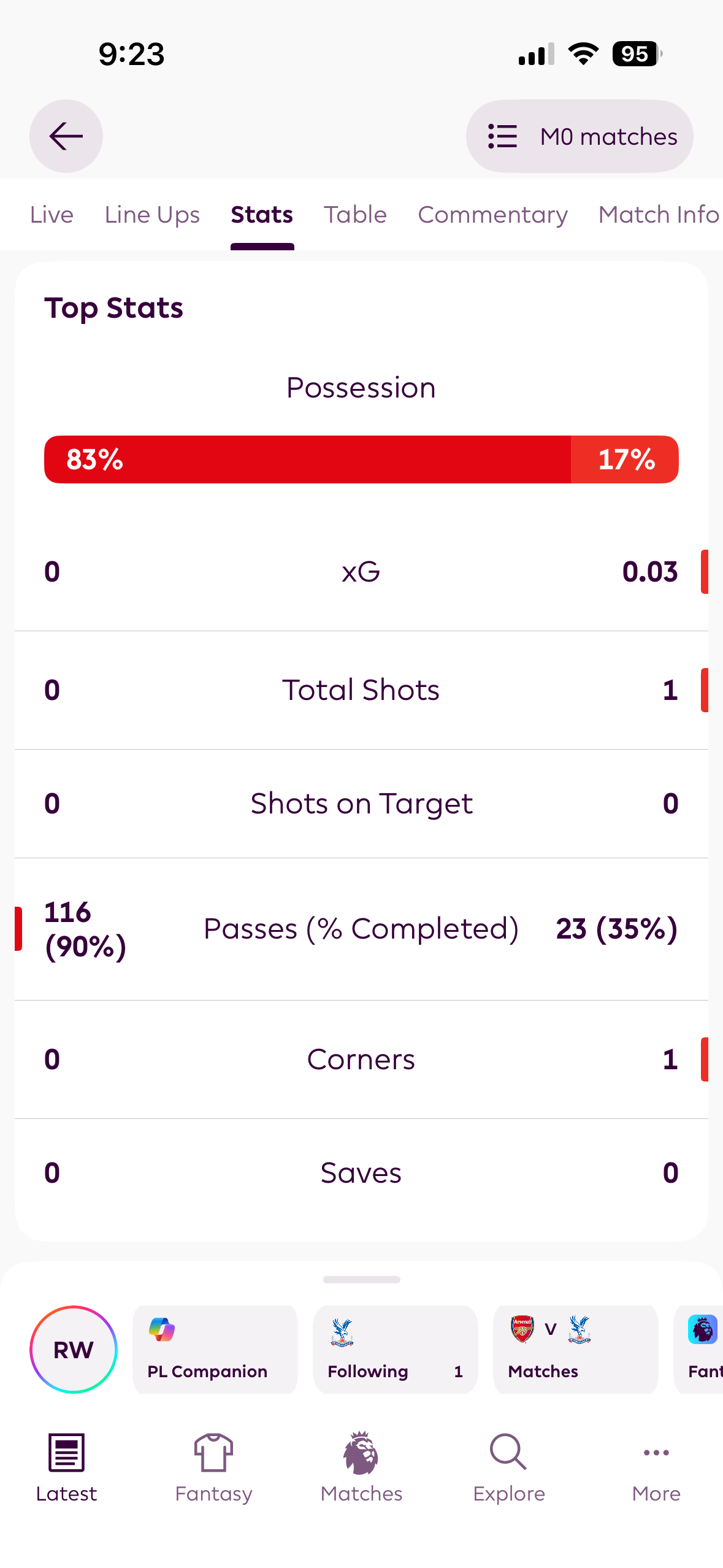This screenshot has height=1568, width=723.
Task: Tap the partially visible Fantasy card
Action: 700,1349
